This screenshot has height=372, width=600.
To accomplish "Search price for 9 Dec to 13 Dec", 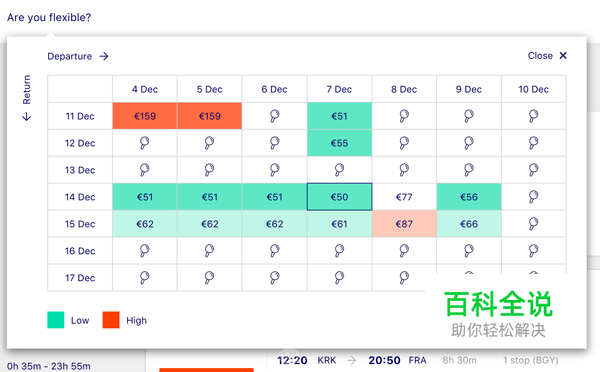I will click(x=469, y=170).
